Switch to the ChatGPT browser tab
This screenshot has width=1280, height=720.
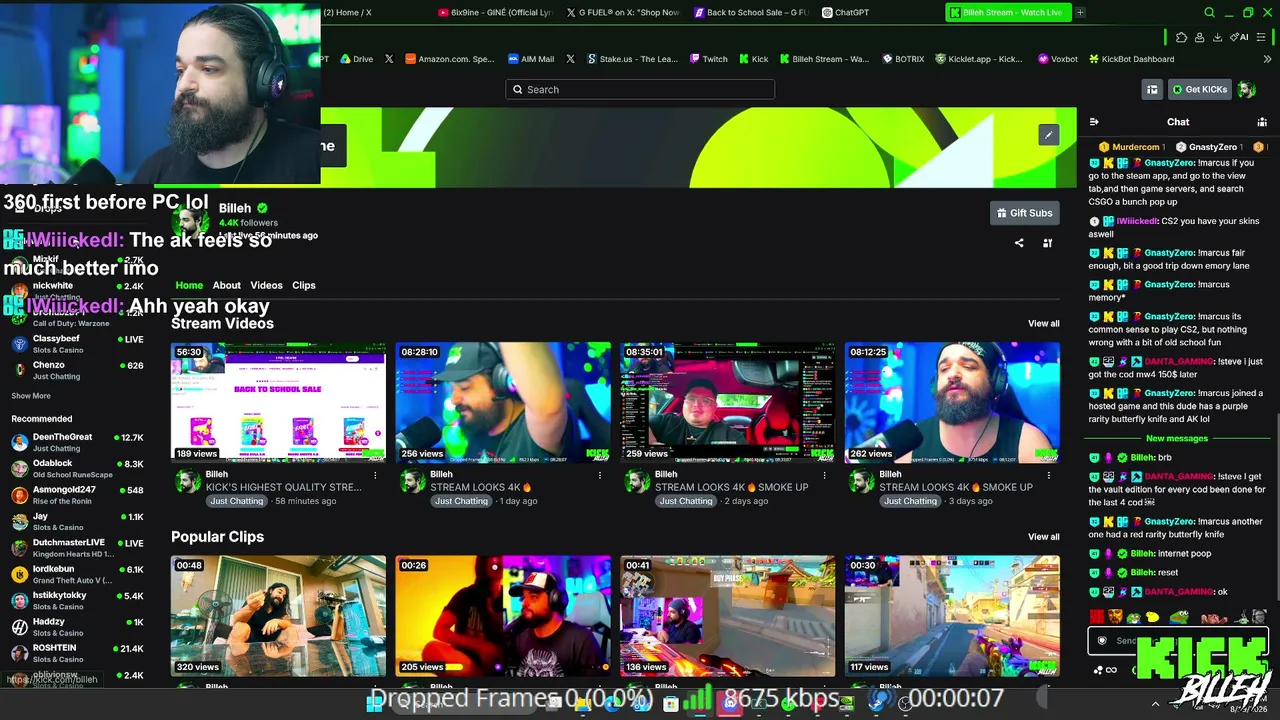point(846,12)
